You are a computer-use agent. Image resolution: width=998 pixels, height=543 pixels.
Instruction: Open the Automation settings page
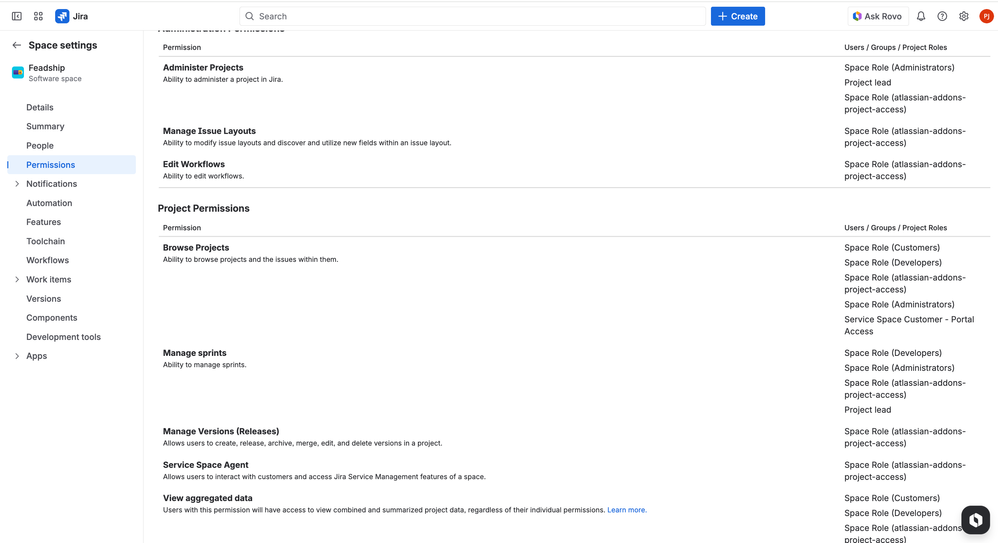coord(49,203)
